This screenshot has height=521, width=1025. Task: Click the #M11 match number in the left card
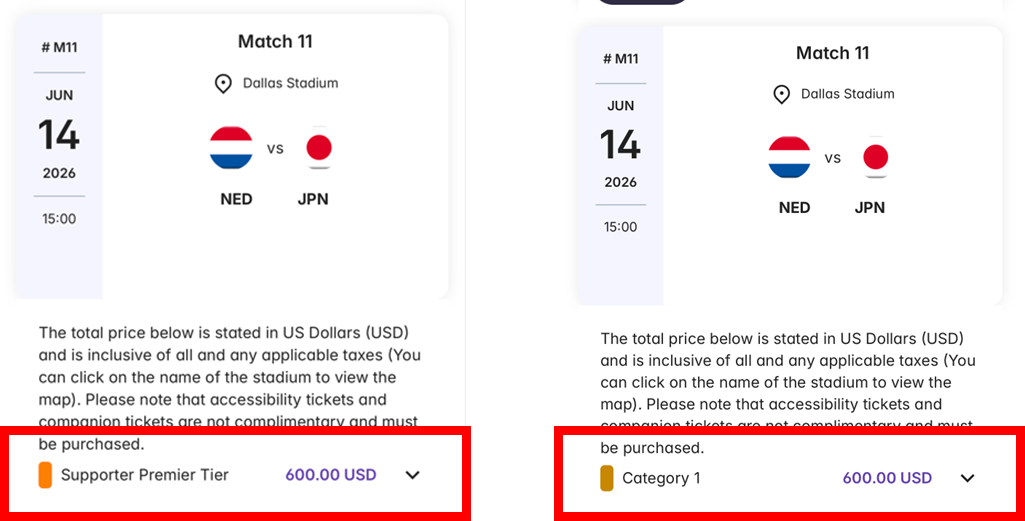click(x=59, y=47)
